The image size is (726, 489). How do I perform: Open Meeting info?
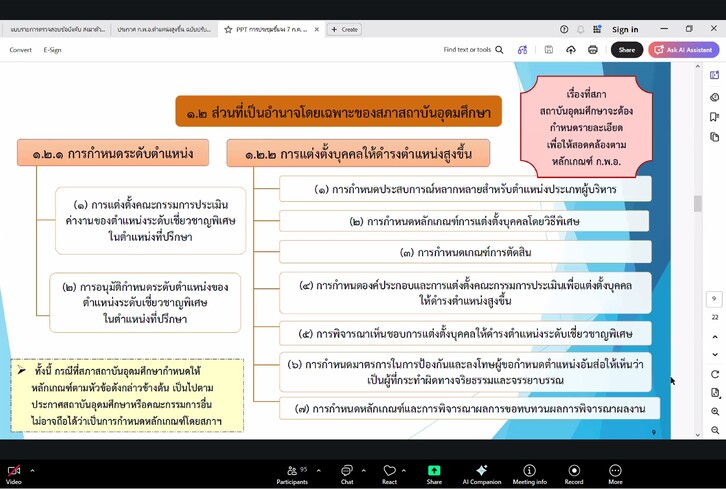pyautogui.click(x=530, y=475)
